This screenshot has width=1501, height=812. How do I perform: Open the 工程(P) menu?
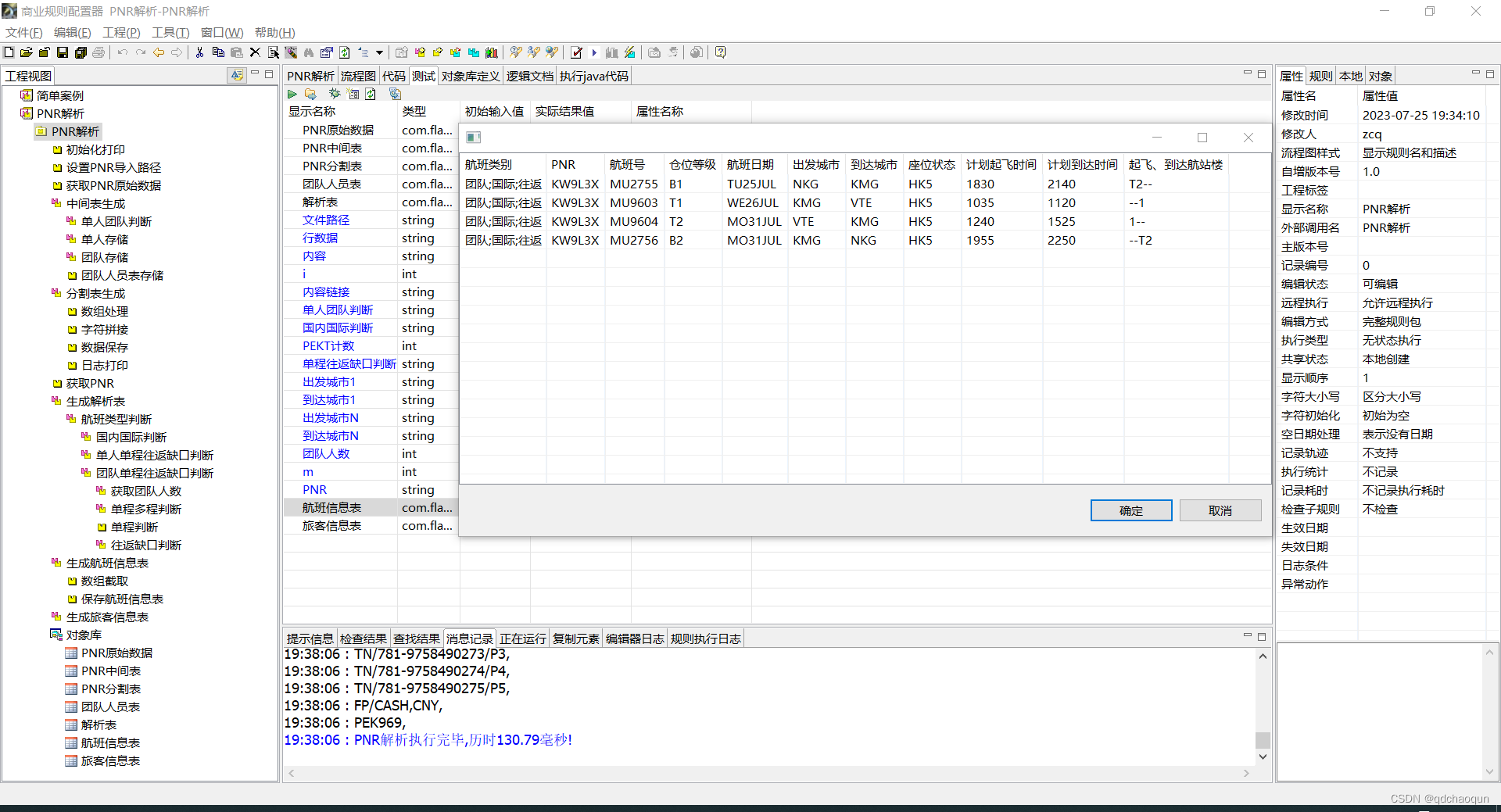[121, 32]
